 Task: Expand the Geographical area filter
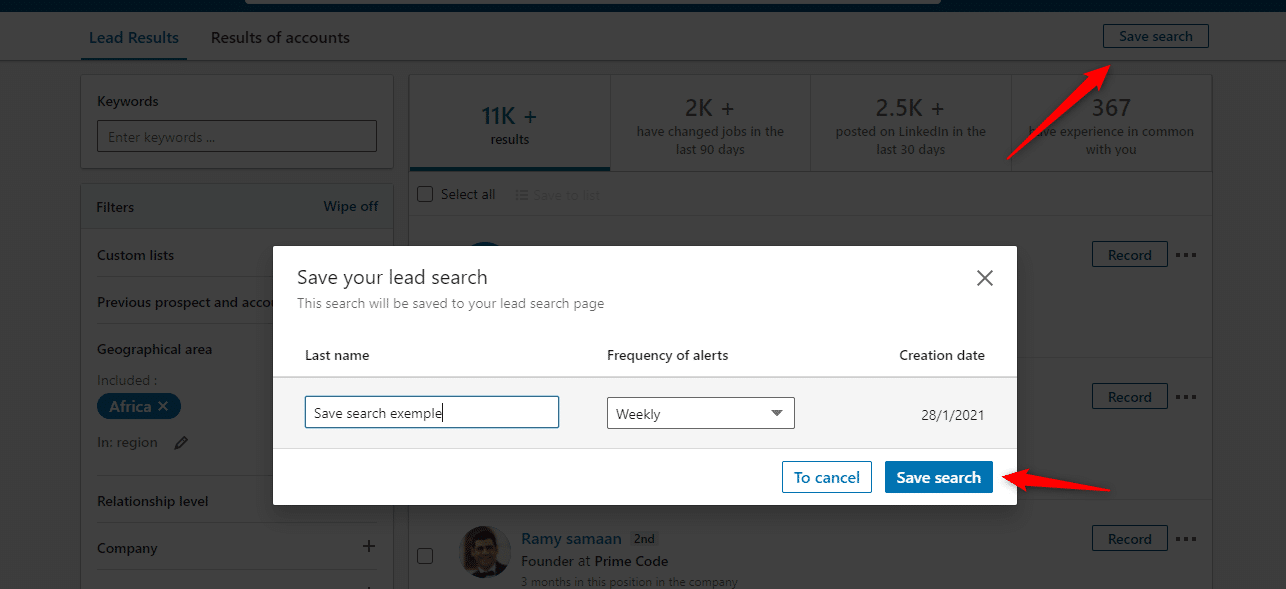(x=154, y=349)
